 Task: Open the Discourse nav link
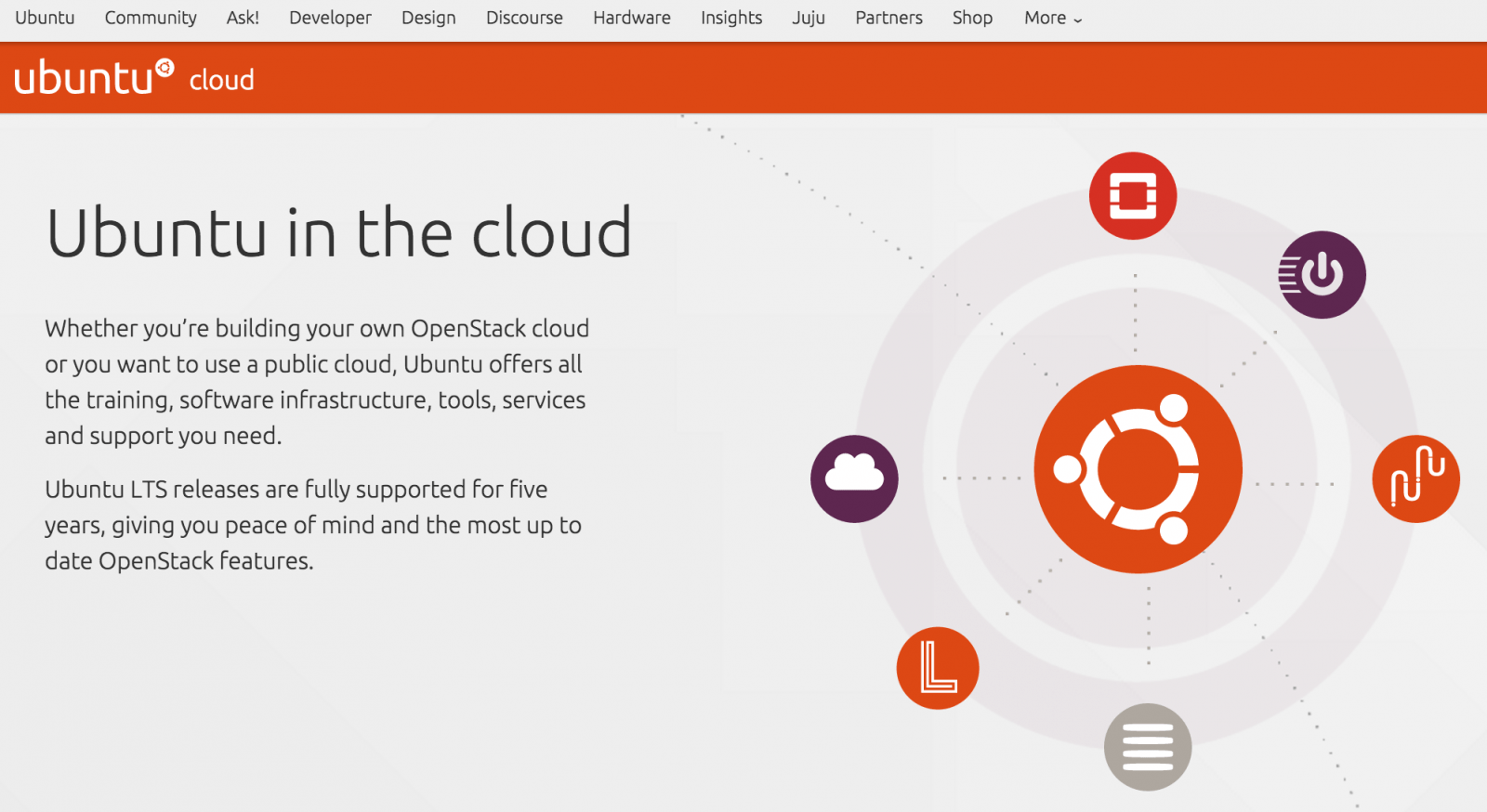tap(524, 19)
